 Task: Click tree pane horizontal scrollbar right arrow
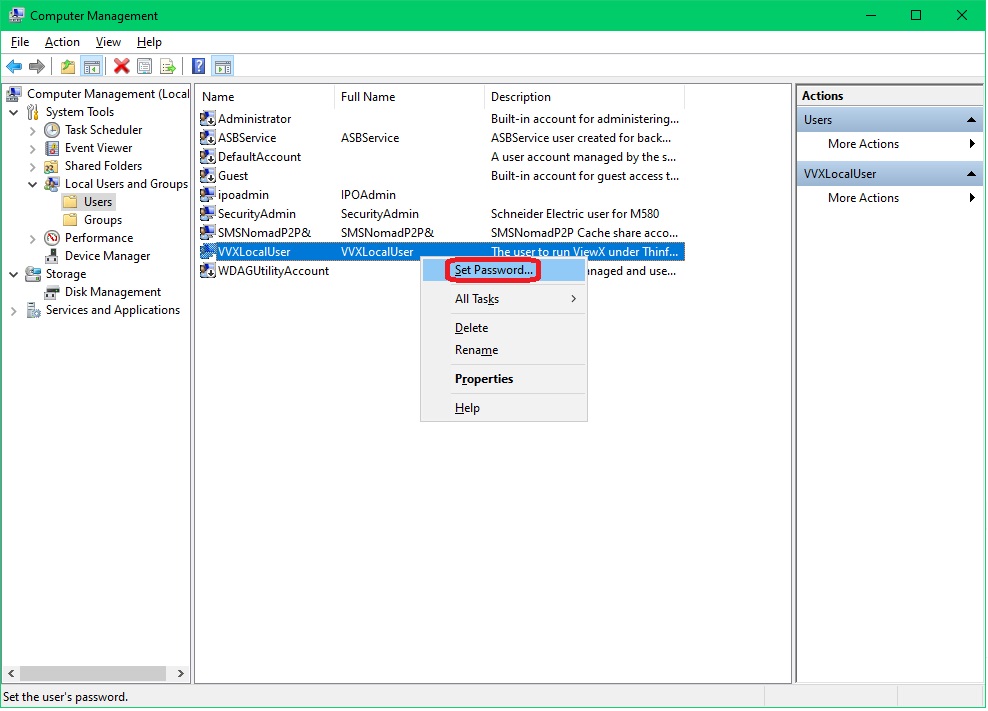tap(181, 674)
